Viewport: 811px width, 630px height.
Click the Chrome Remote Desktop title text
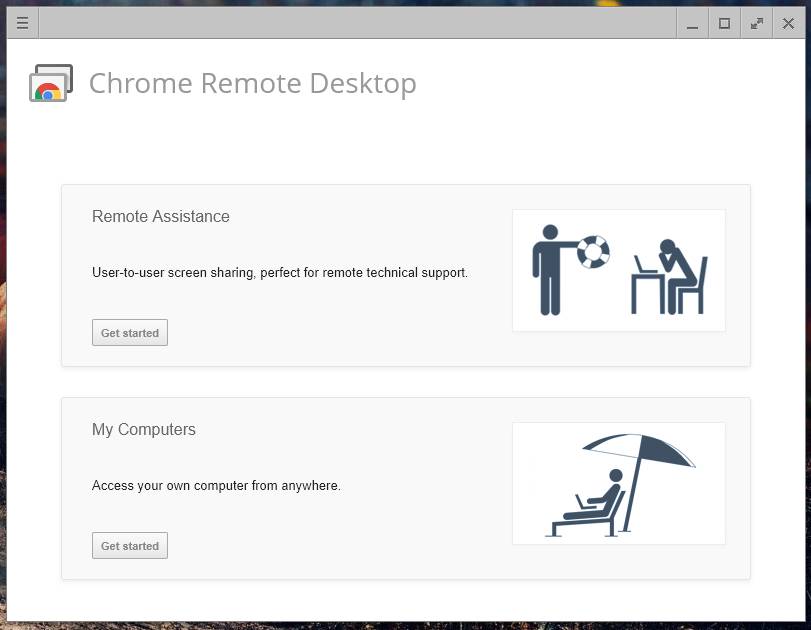coord(252,83)
